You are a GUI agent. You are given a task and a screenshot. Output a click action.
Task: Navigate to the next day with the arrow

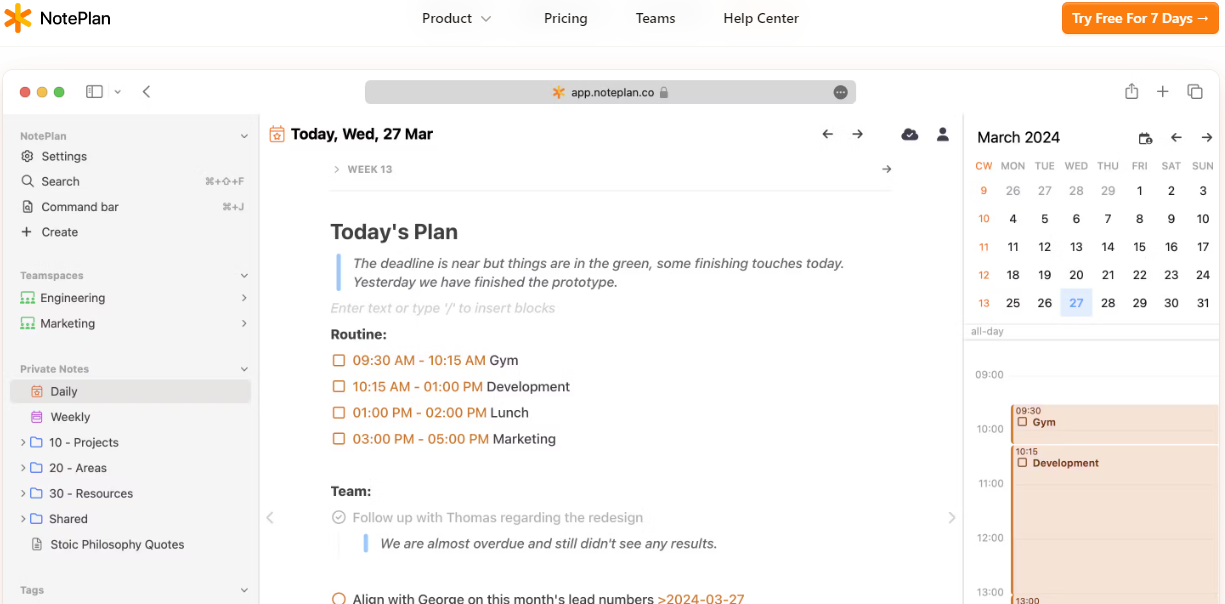pos(858,133)
